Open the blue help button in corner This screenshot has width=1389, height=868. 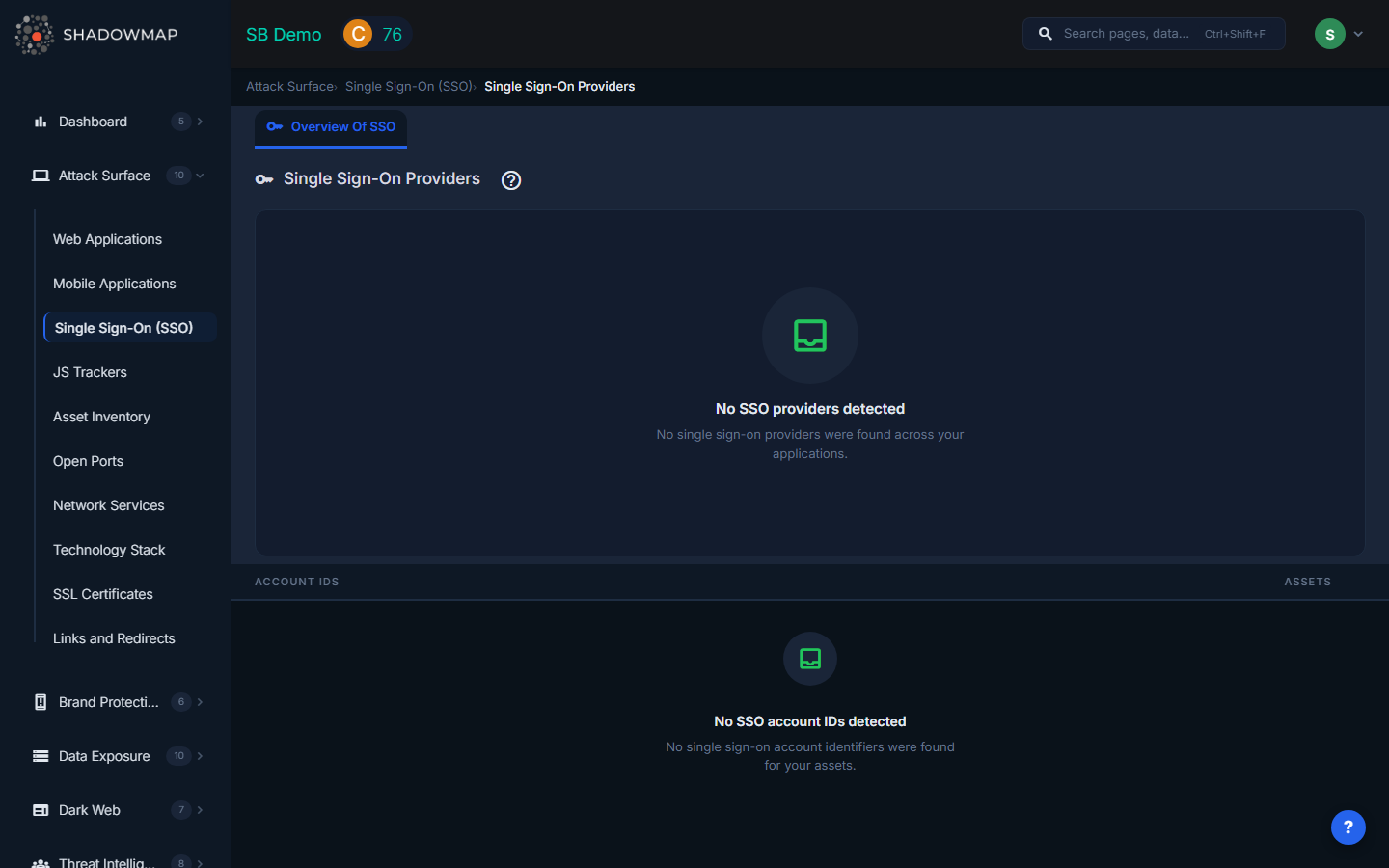pos(1348,827)
